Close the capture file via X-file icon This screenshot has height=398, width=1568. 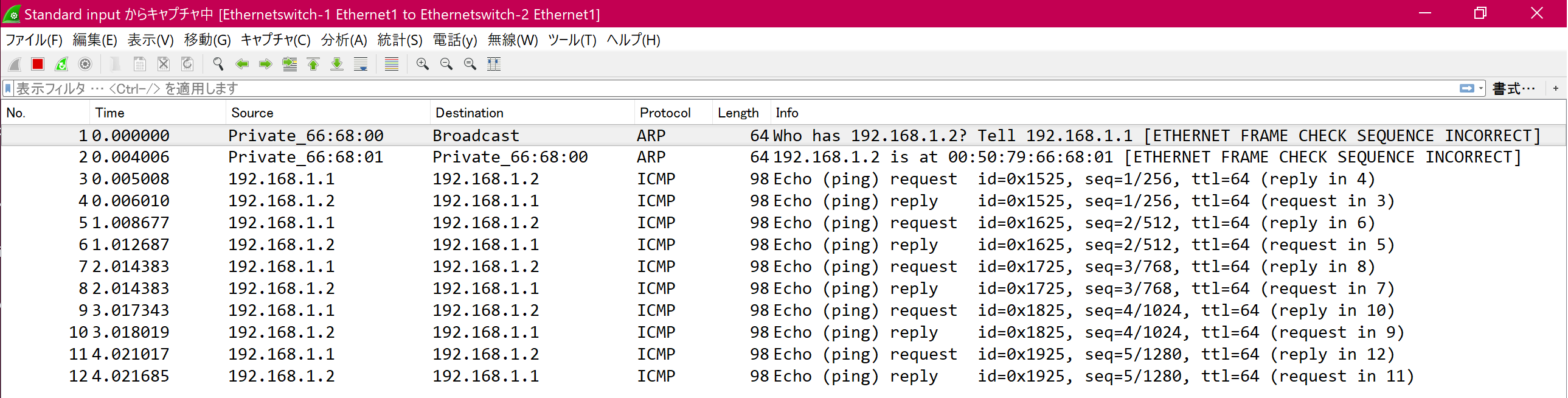tap(163, 64)
